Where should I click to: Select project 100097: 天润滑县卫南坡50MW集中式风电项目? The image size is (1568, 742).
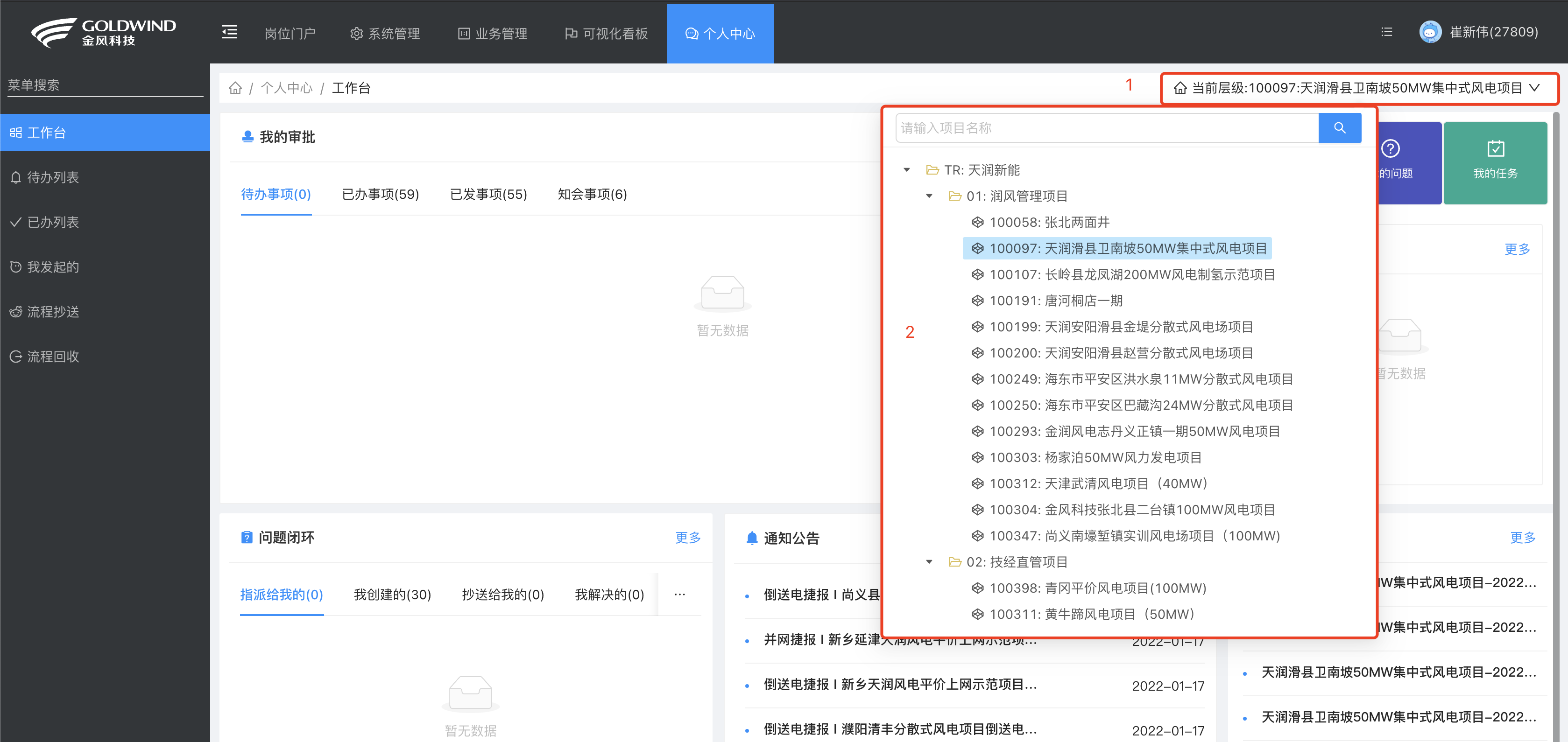1117,248
